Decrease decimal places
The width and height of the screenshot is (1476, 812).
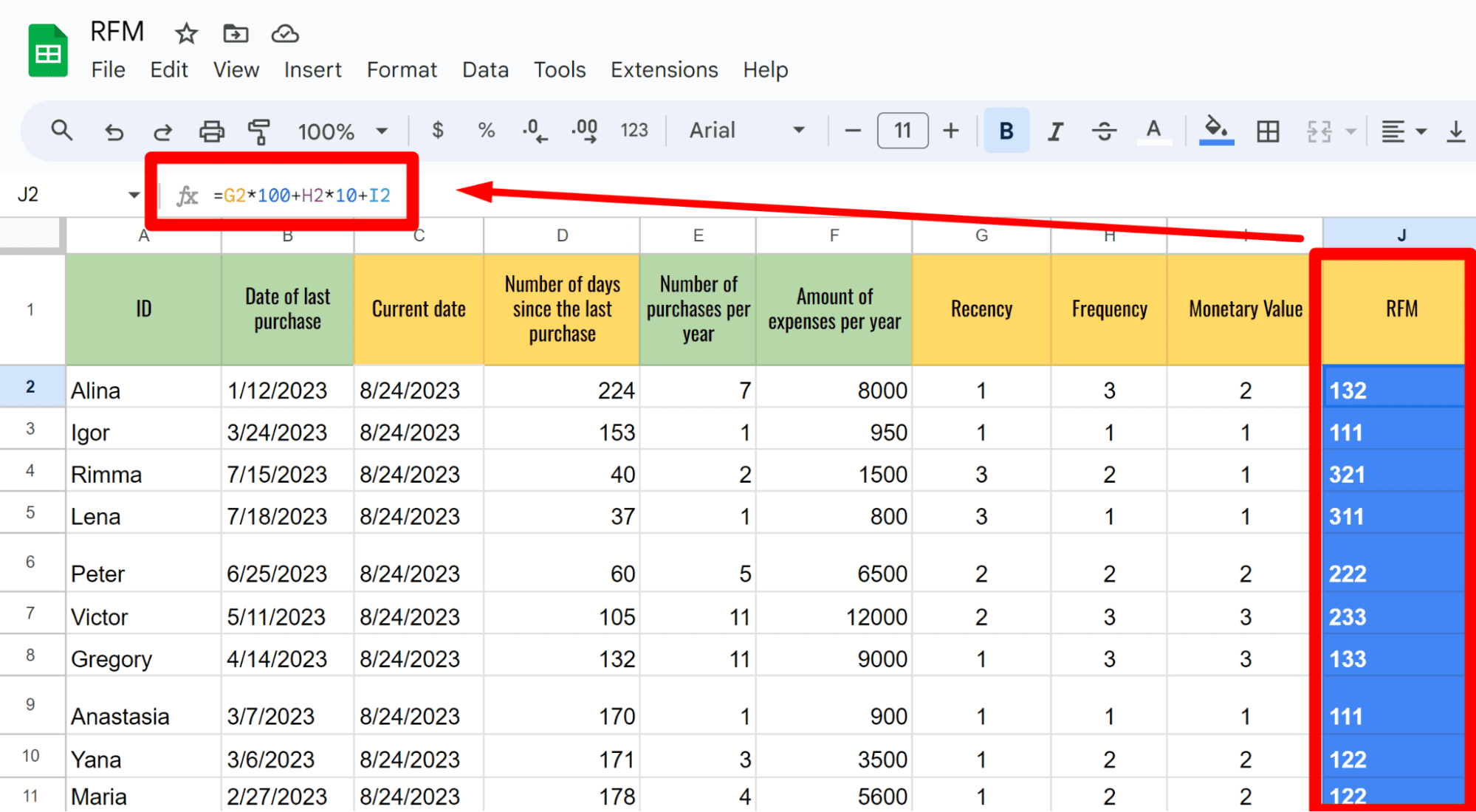coord(534,131)
